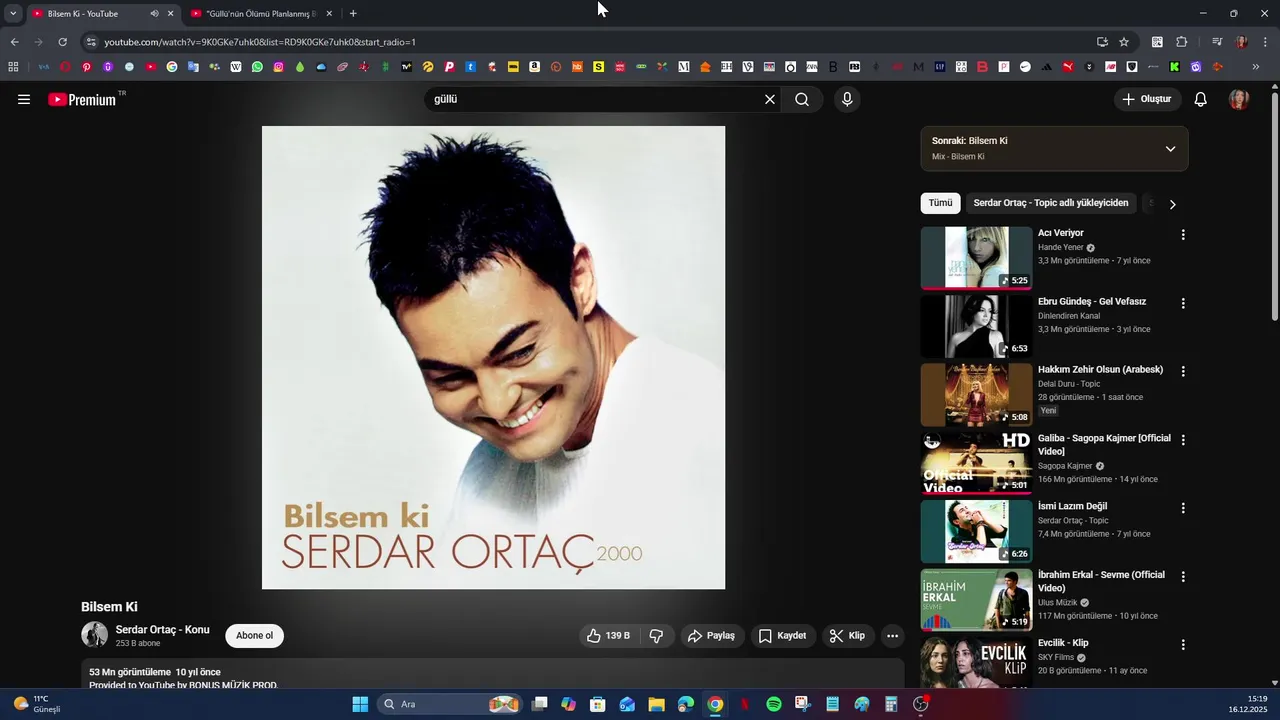Open the Pinterest bookmark
Viewport: 1280px width, 720px height.
coord(87,67)
